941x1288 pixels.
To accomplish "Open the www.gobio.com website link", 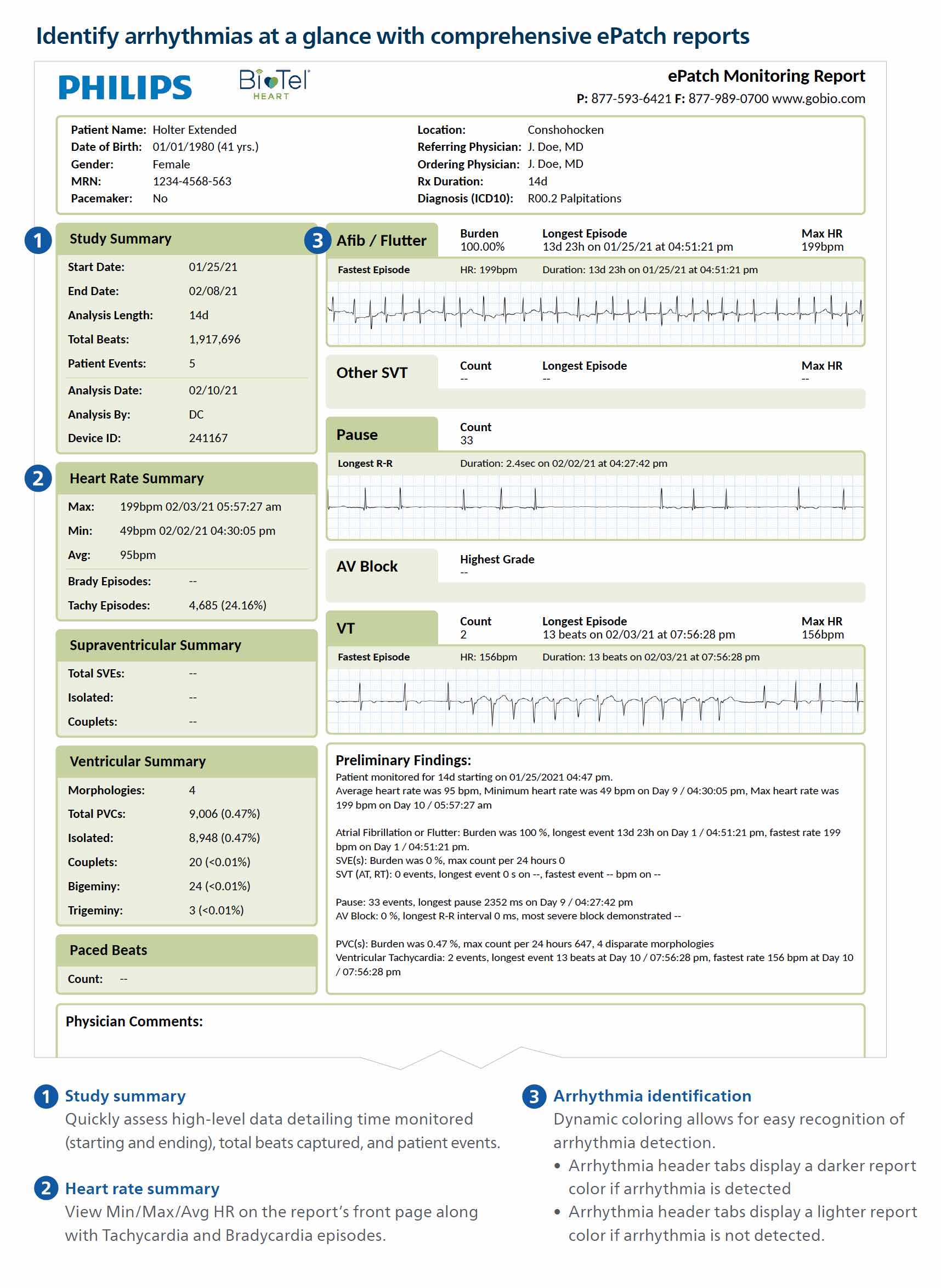I will [x=818, y=99].
